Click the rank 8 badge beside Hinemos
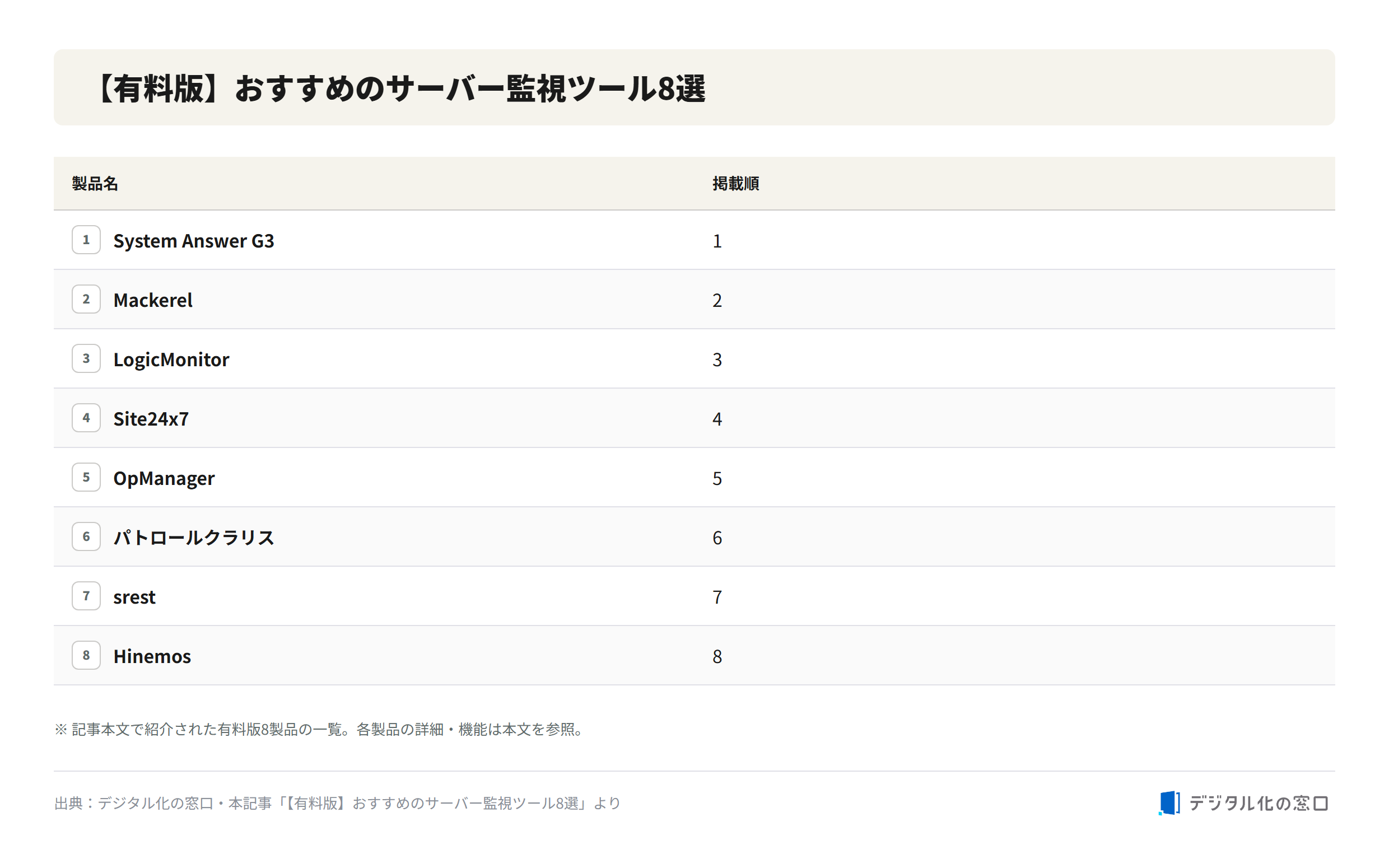 pyautogui.click(x=86, y=655)
